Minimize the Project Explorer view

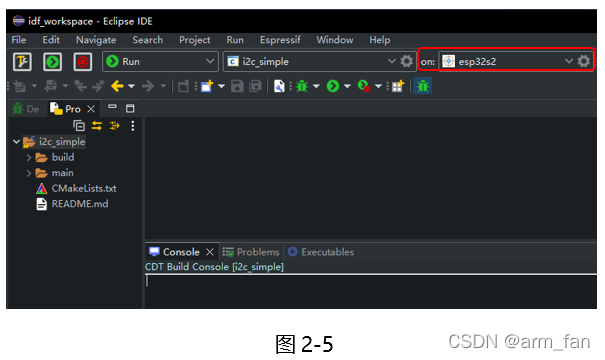click(112, 106)
